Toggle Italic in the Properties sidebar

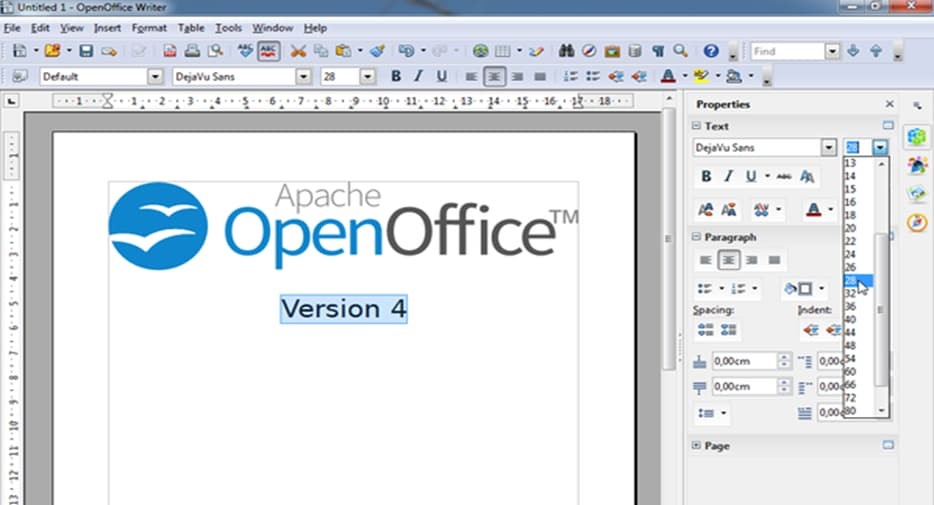tap(728, 176)
